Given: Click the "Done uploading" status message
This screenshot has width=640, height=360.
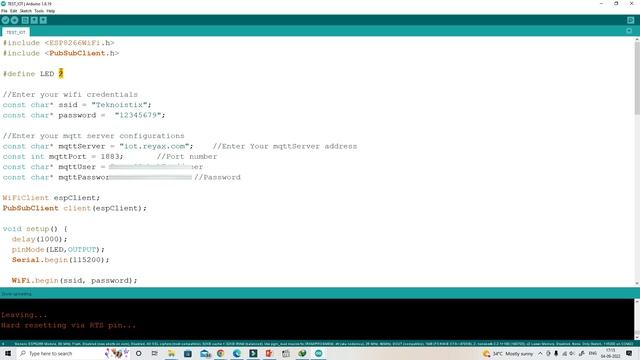Looking at the screenshot, I should tap(16, 293).
